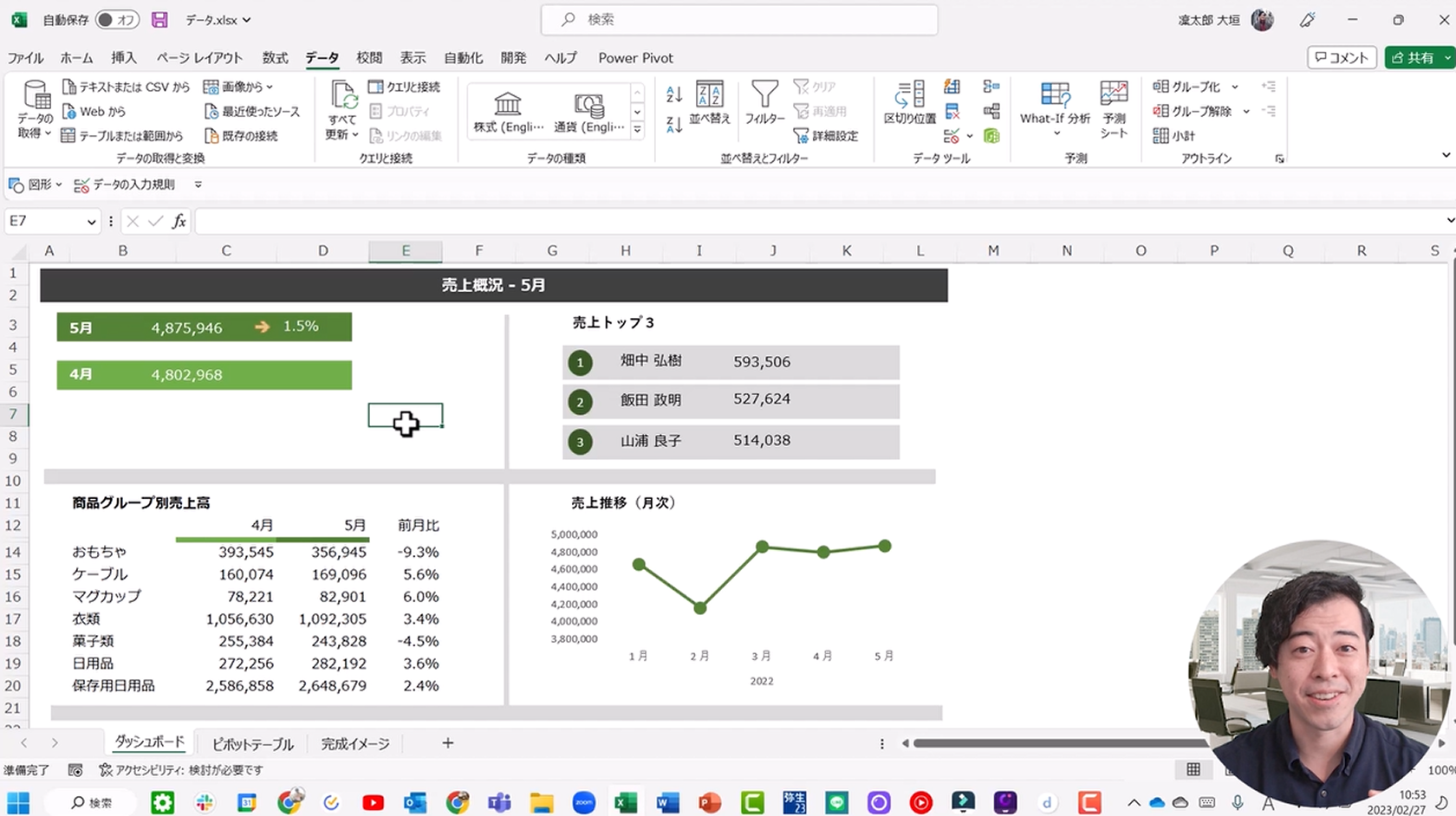Viewport: 1456px width, 816px height.
Task: Click the コメント button
Action: point(1342,57)
